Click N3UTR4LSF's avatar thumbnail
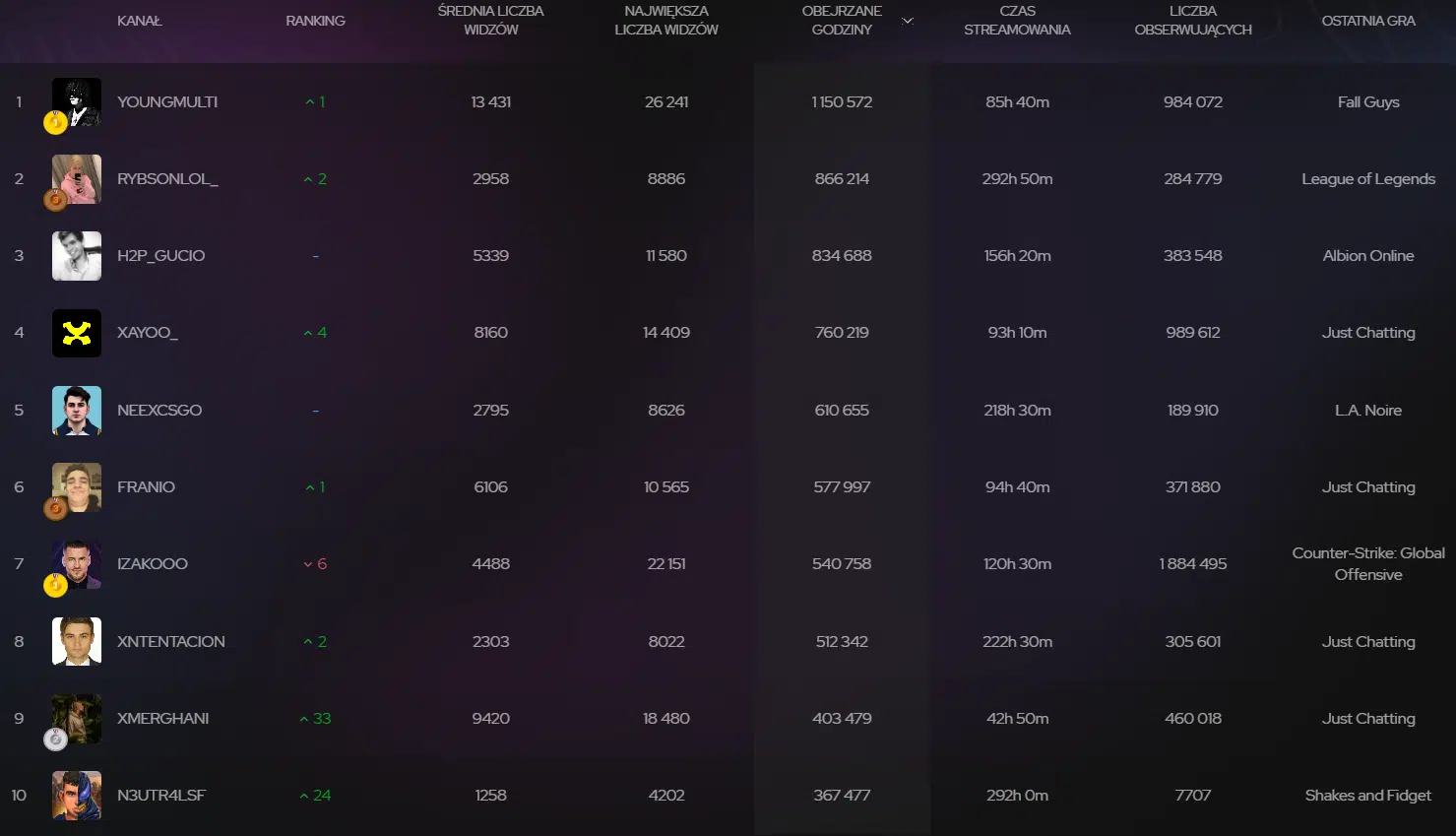This screenshot has width=1456, height=836. tap(77, 796)
